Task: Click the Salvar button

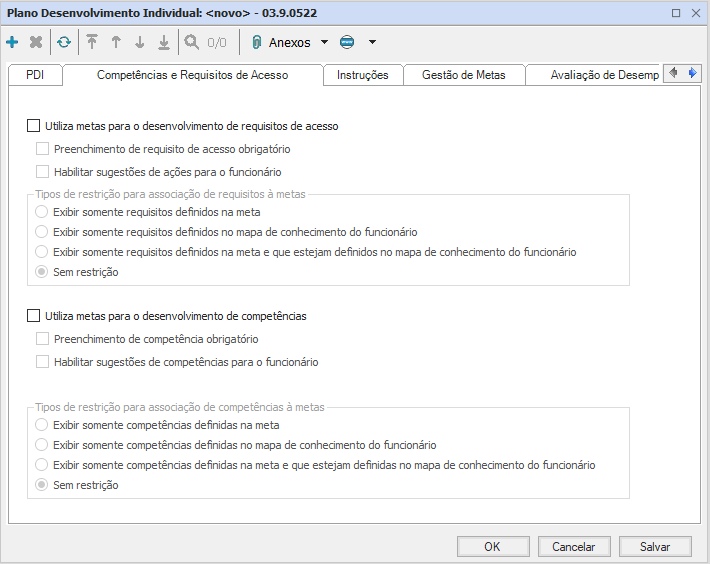Action: [x=655, y=547]
